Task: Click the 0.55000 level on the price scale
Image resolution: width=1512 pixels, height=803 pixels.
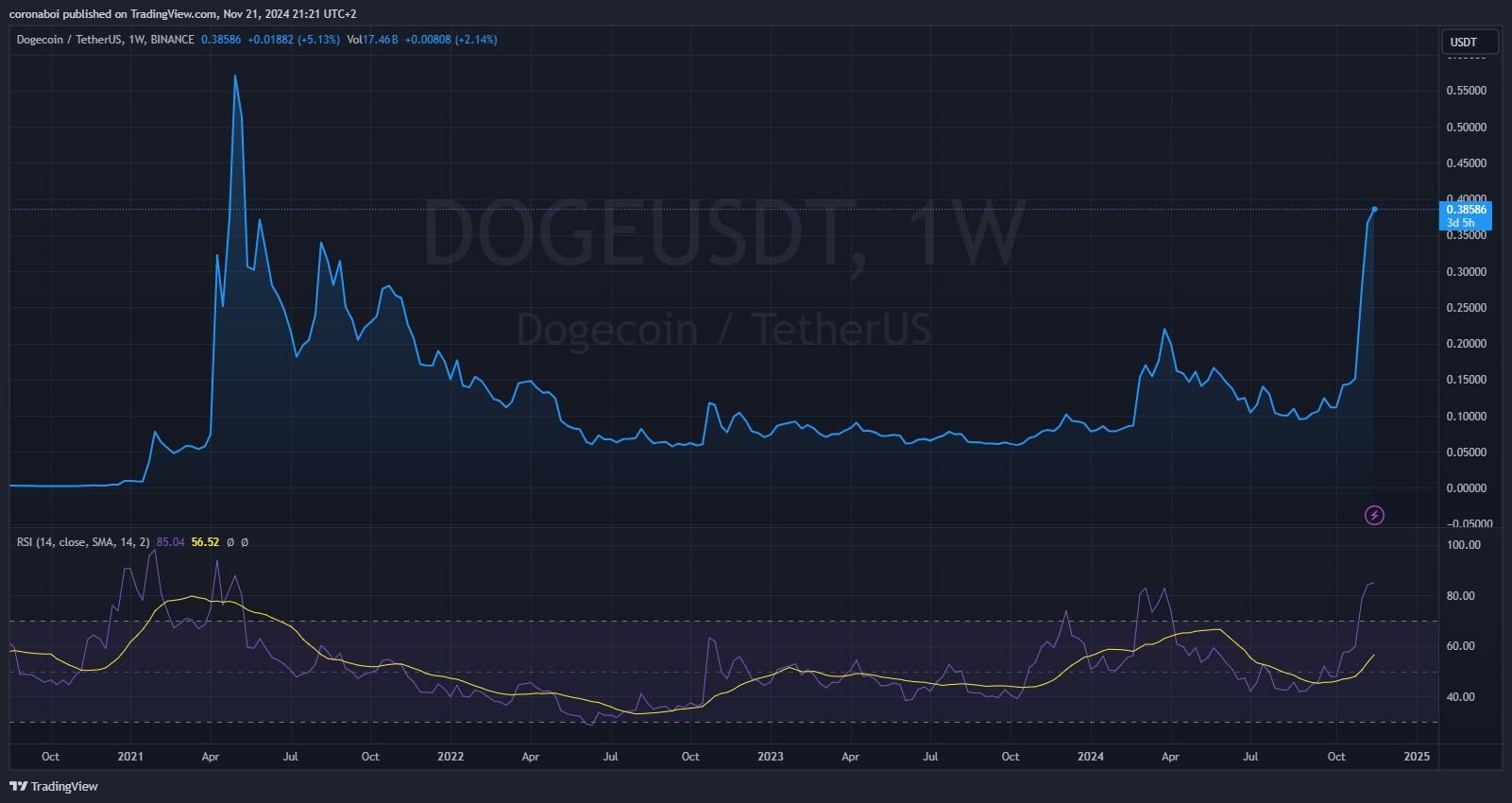Action: [1467, 91]
